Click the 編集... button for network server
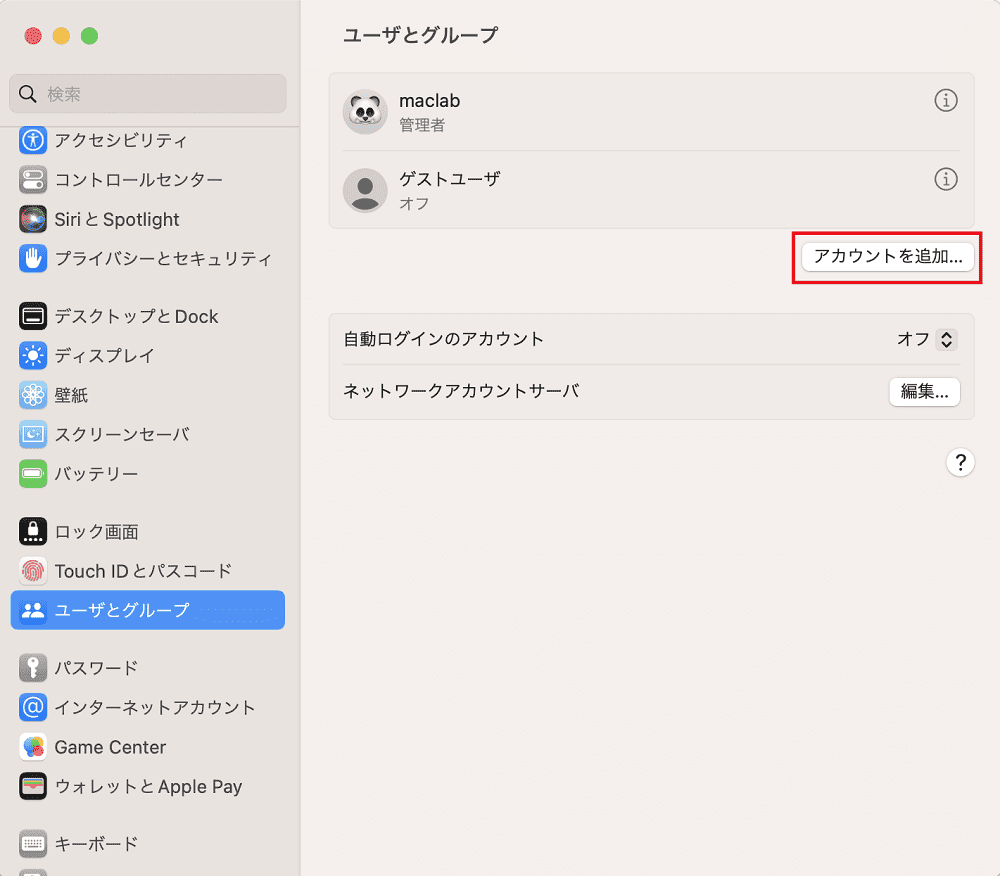 coord(924,391)
